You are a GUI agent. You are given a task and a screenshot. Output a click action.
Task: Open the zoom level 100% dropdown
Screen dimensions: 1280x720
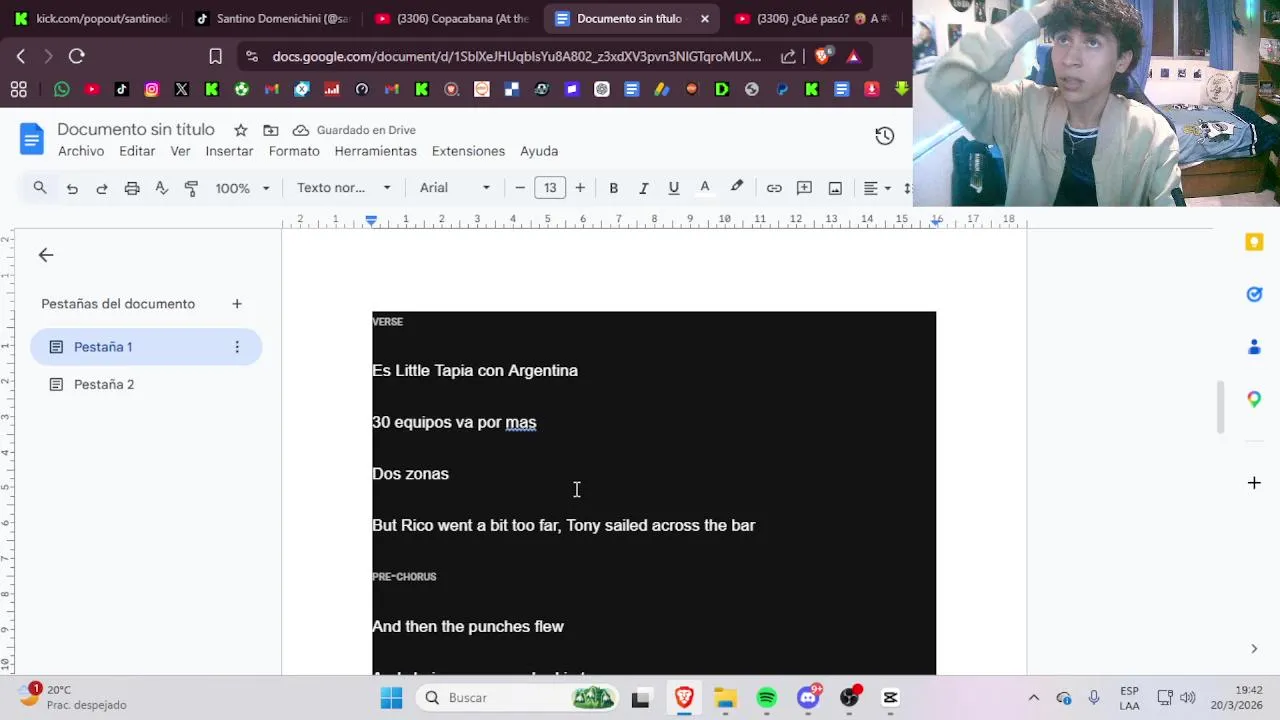click(x=242, y=188)
